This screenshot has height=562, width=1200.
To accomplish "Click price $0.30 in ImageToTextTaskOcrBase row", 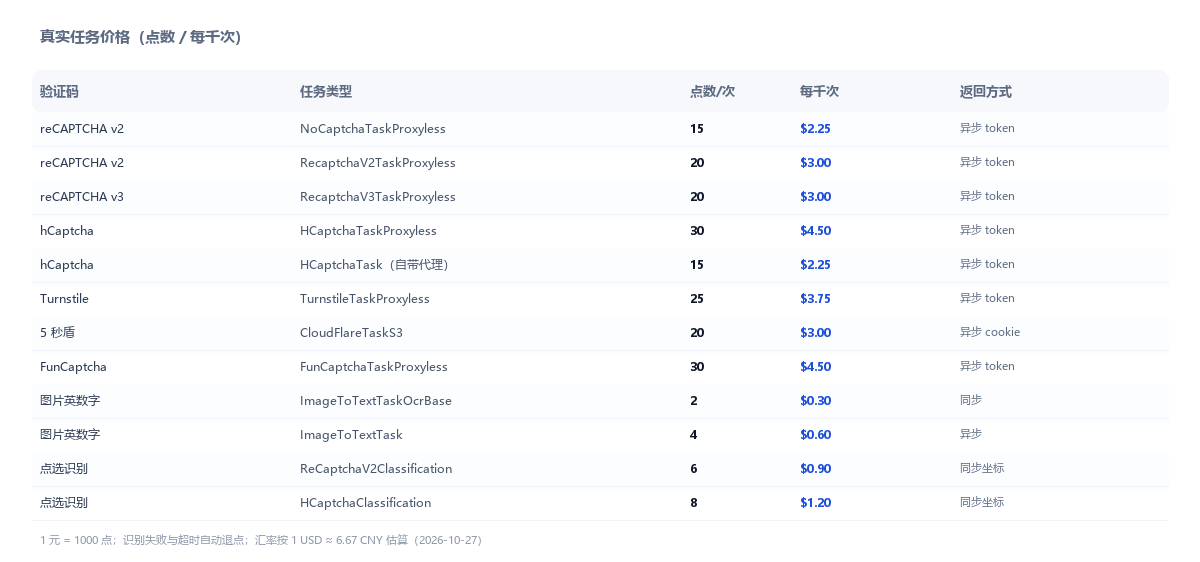I will click(x=815, y=401).
